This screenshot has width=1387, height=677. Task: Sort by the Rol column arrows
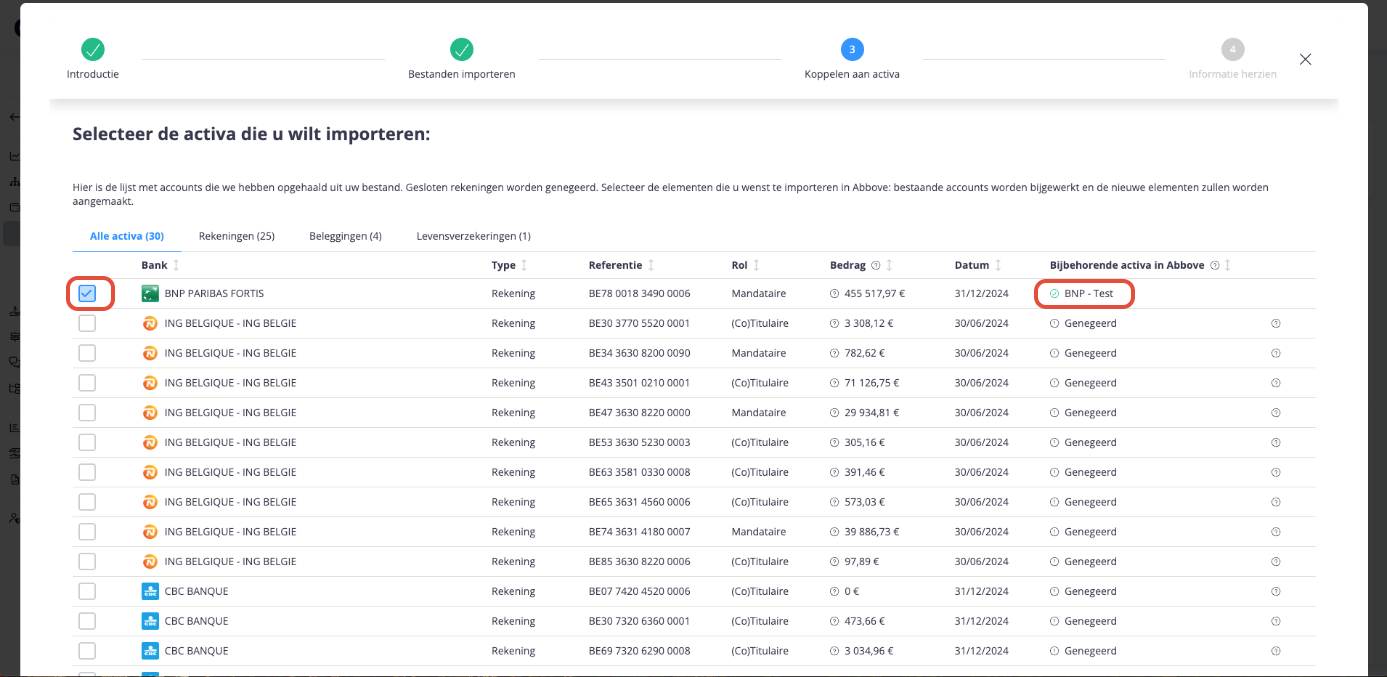click(x=756, y=265)
